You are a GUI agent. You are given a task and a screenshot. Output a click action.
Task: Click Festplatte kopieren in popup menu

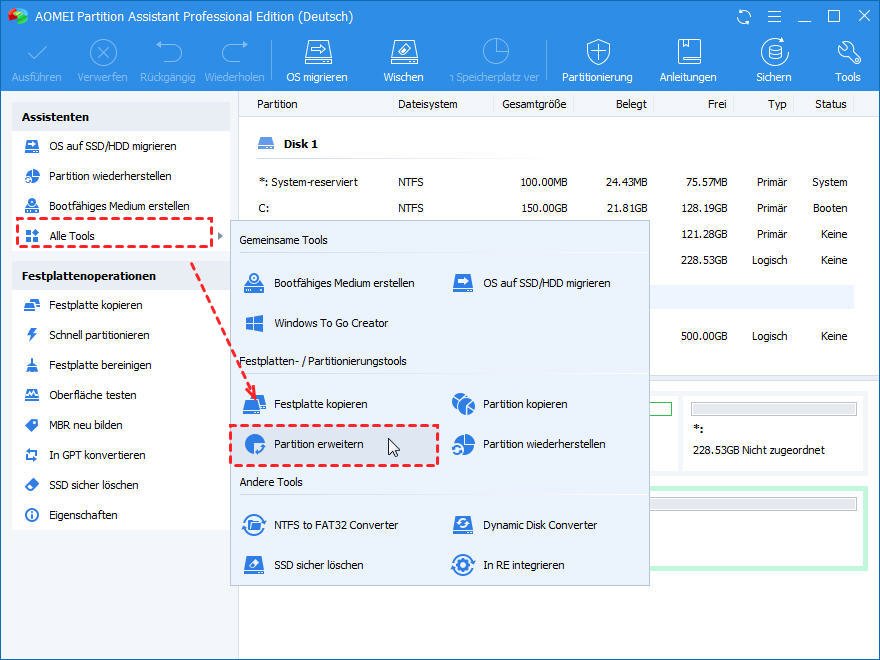(x=306, y=404)
